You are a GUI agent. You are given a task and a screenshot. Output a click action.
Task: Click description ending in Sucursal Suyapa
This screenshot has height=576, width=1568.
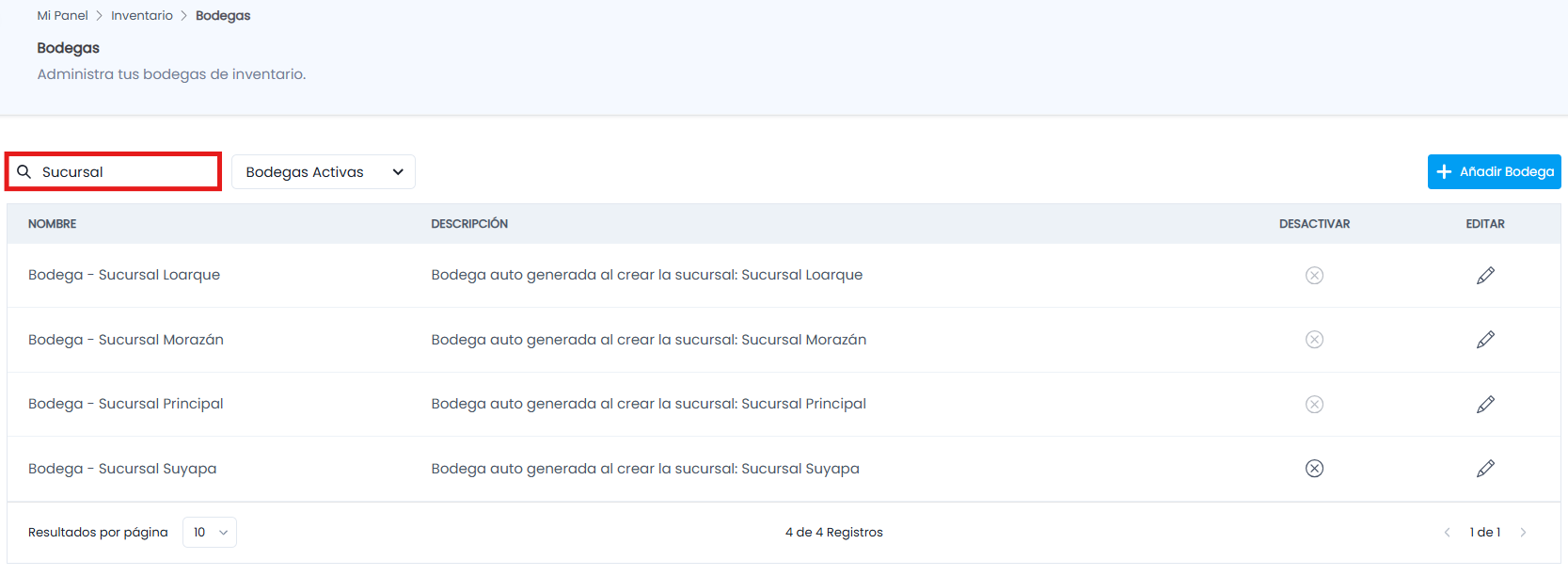tap(645, 469)
